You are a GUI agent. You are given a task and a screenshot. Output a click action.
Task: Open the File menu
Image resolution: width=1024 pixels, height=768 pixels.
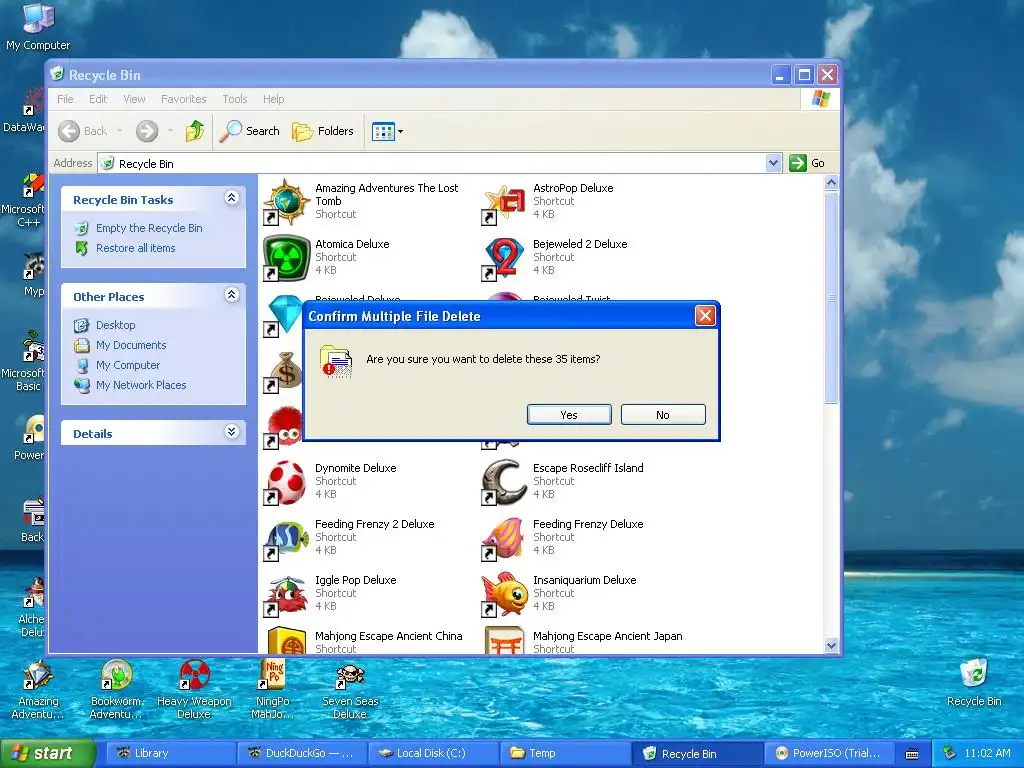click(65, 99)
